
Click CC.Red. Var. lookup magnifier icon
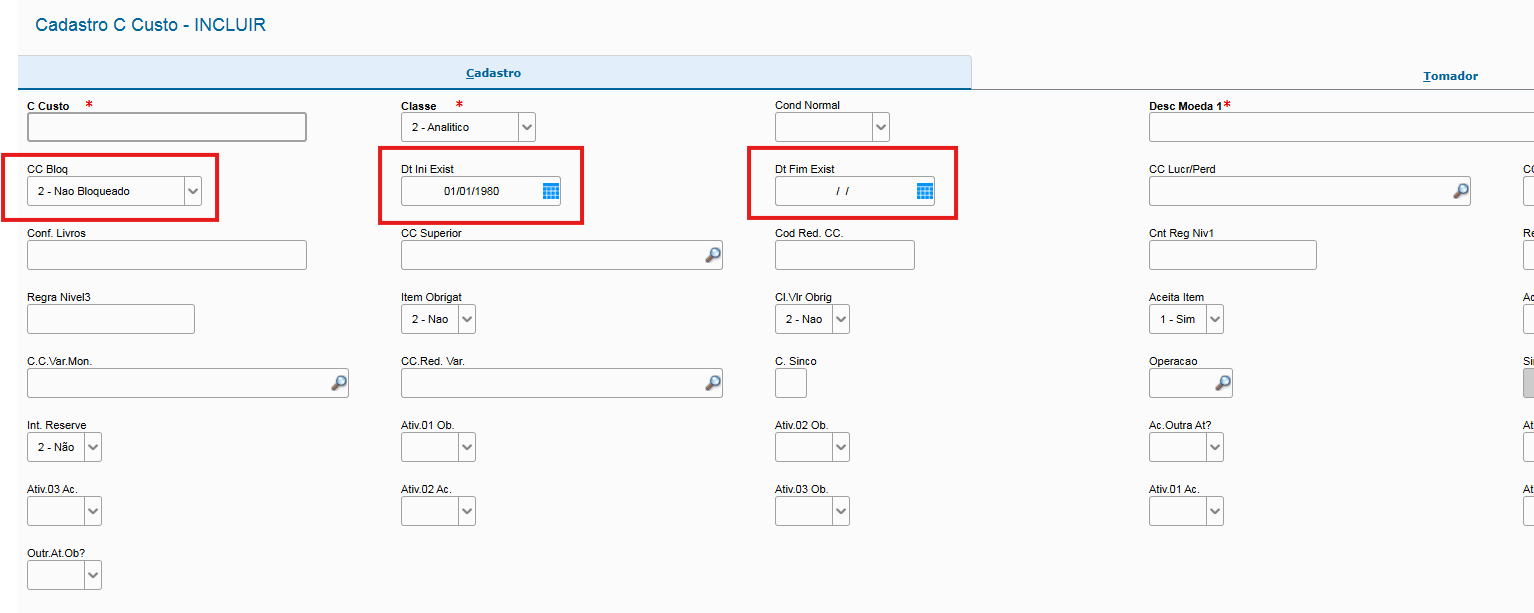click(713, 383)
